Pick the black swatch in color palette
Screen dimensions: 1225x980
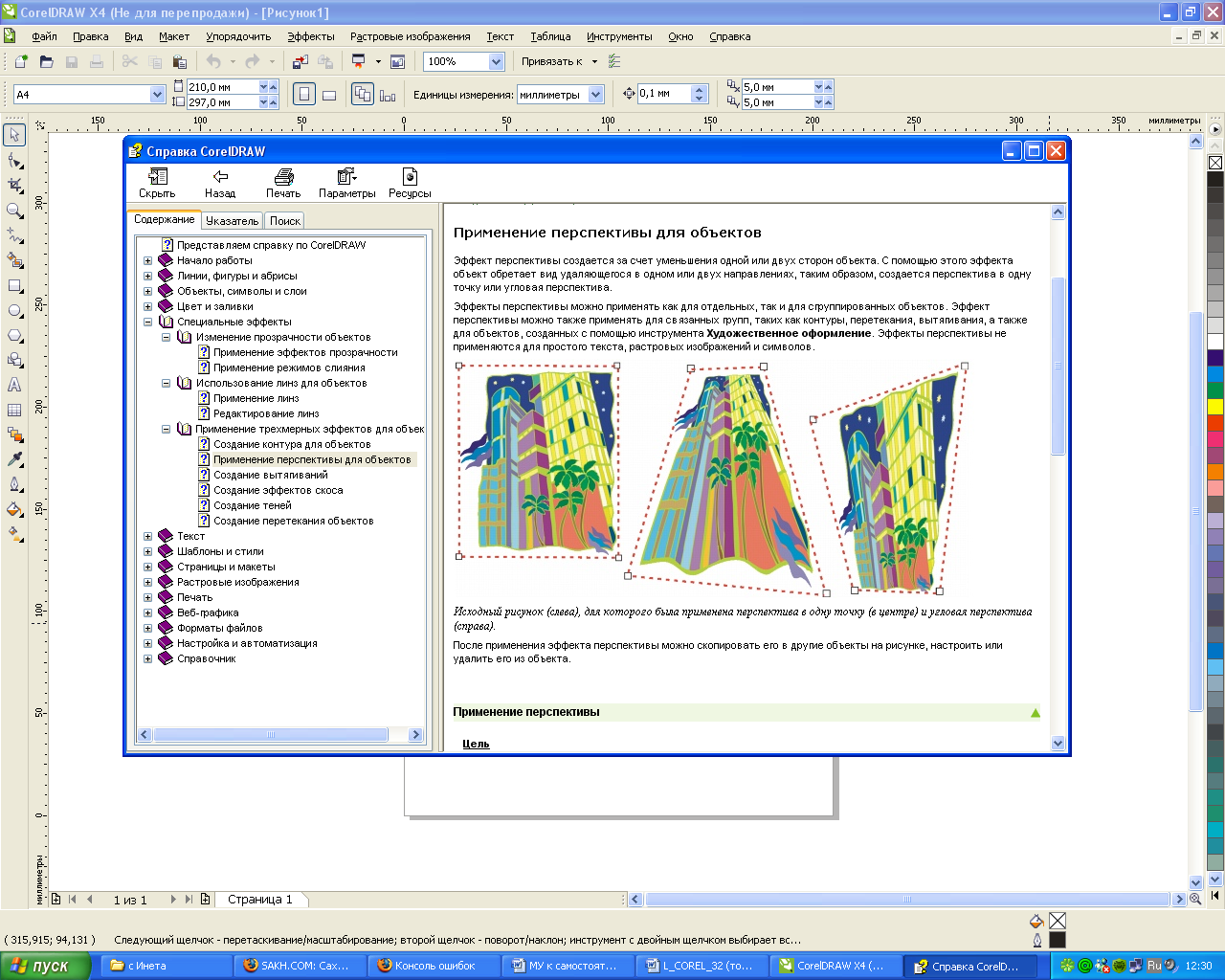(x=1215, y=179)
